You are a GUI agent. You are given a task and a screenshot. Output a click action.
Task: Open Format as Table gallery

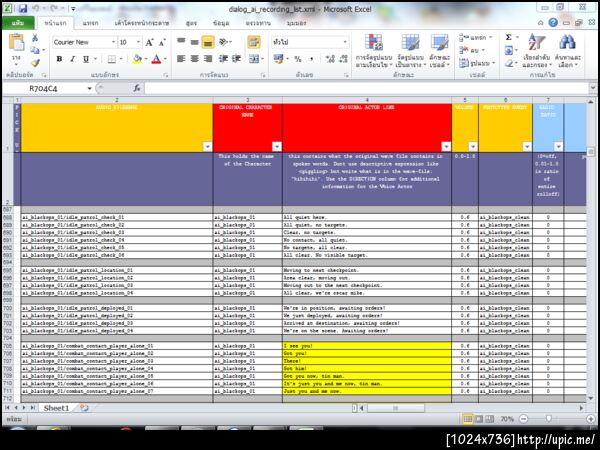(x=411, y=51)
